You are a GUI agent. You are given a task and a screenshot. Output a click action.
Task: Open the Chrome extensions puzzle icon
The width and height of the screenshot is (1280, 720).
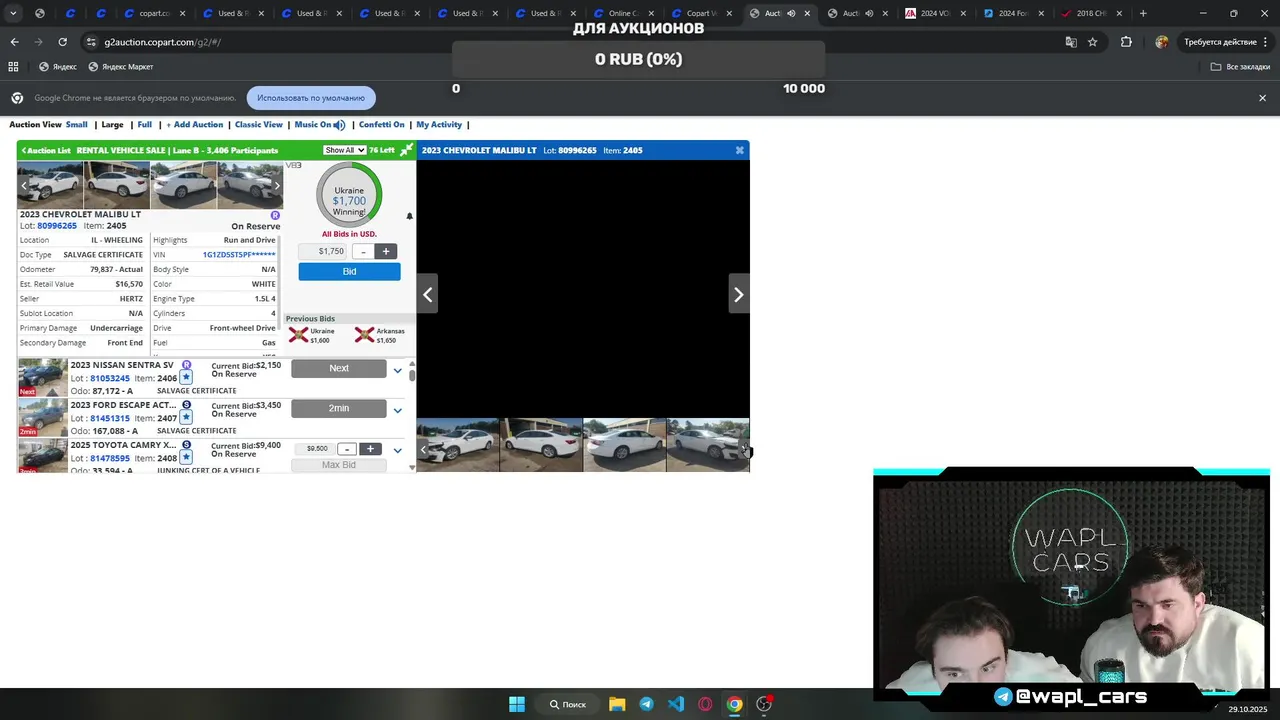[1126, 42]
